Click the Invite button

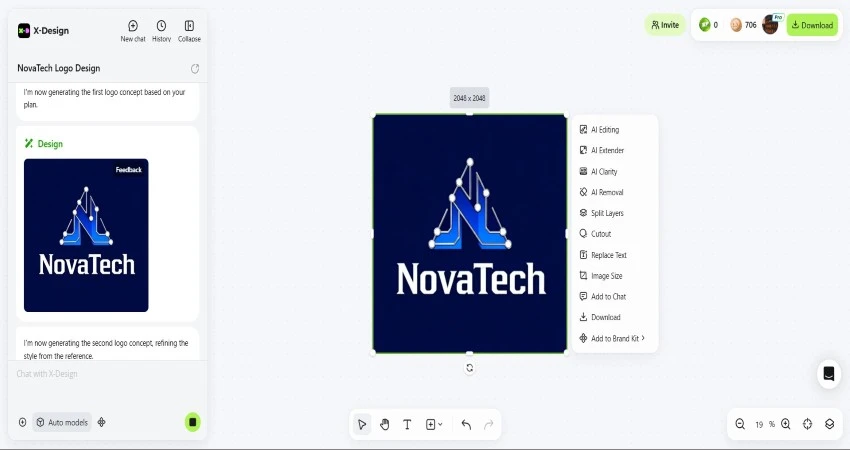(665, 25)
